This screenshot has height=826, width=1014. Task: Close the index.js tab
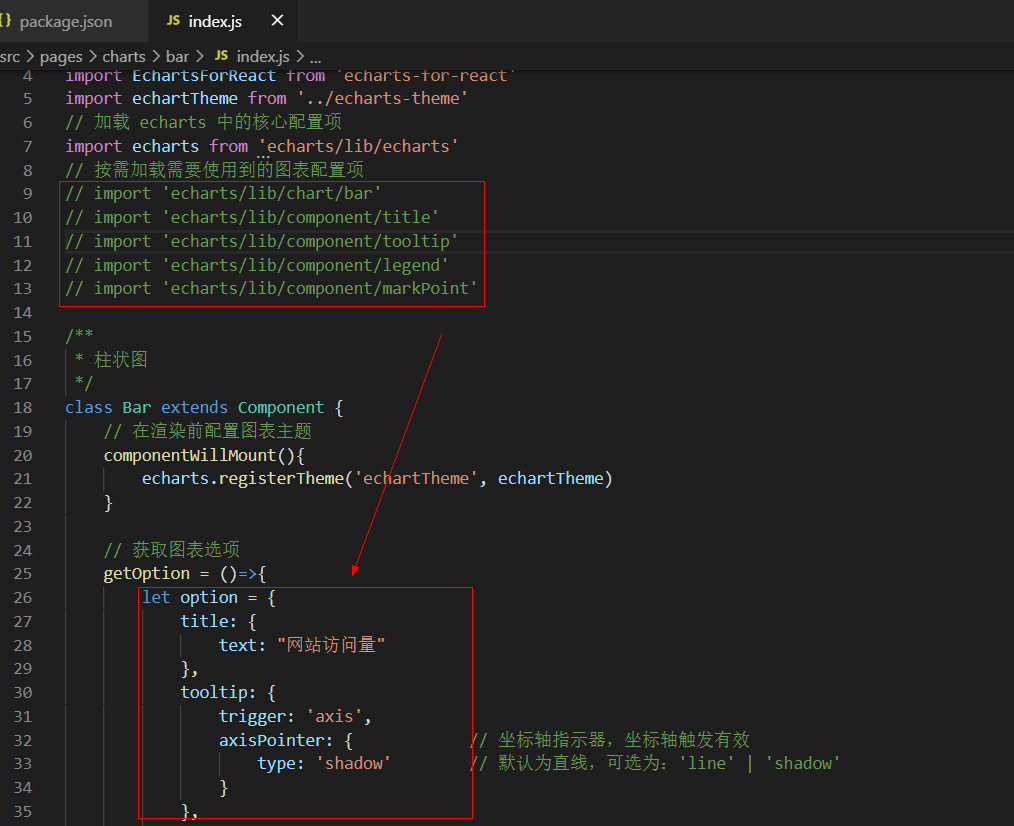tap(277, 21)
